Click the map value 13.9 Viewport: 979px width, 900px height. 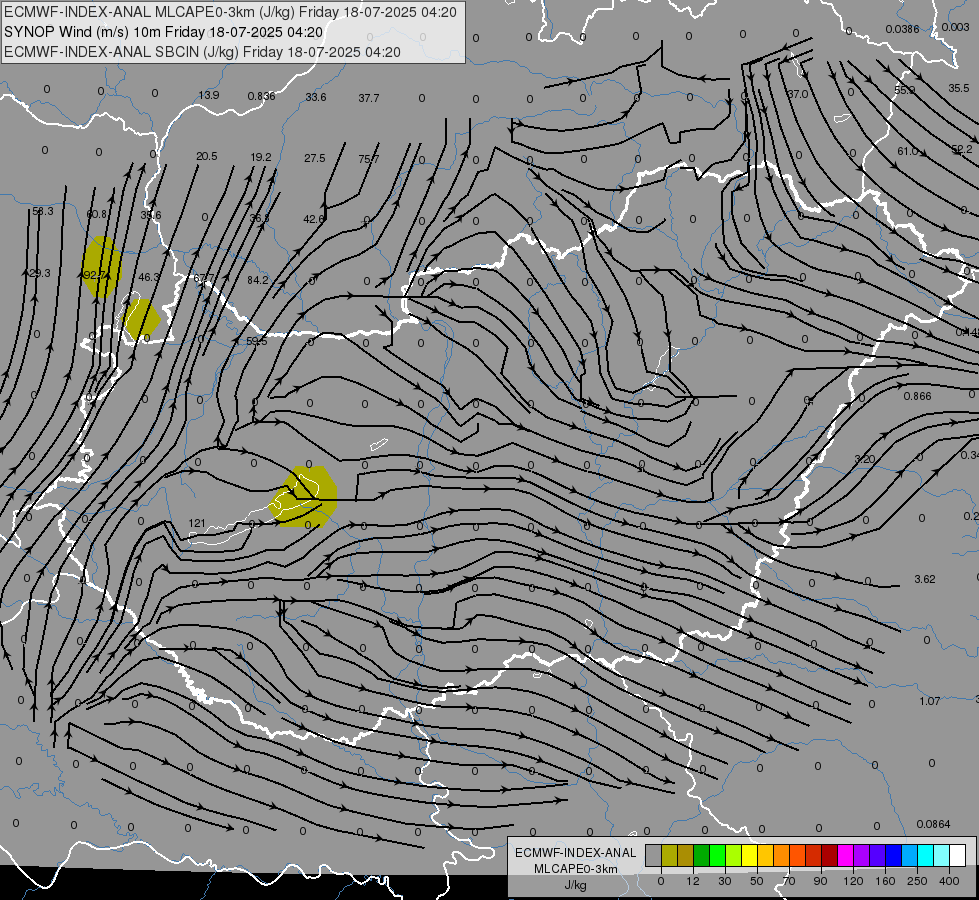coord(209,96)
